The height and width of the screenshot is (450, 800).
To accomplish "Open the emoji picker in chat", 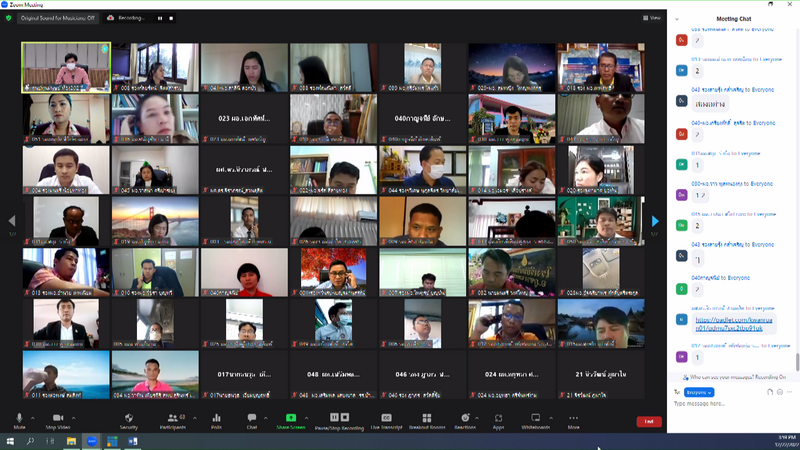I will tap(780, 392).
